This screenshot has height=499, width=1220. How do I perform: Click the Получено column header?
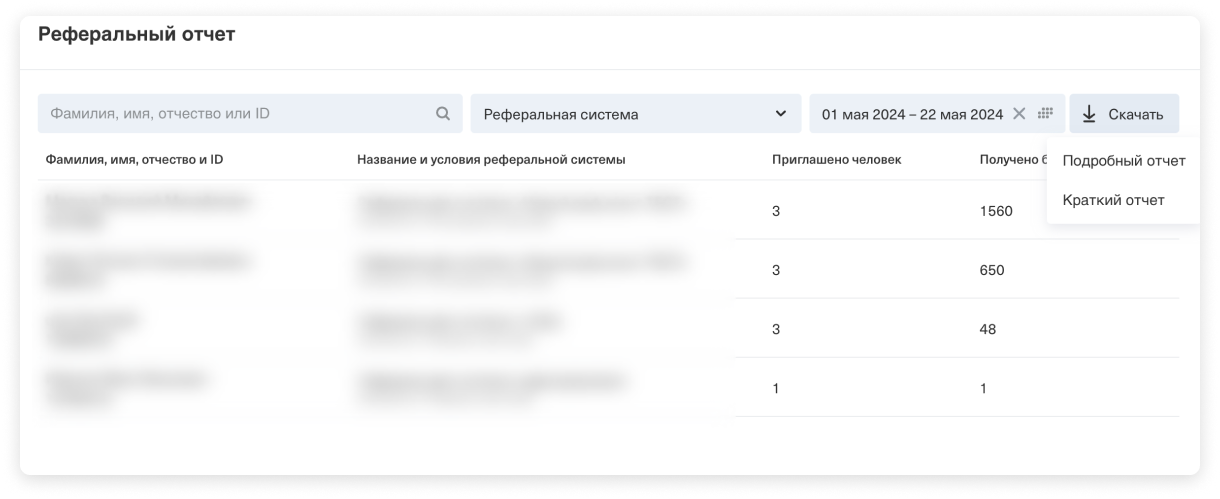(x=1010, y=160)
